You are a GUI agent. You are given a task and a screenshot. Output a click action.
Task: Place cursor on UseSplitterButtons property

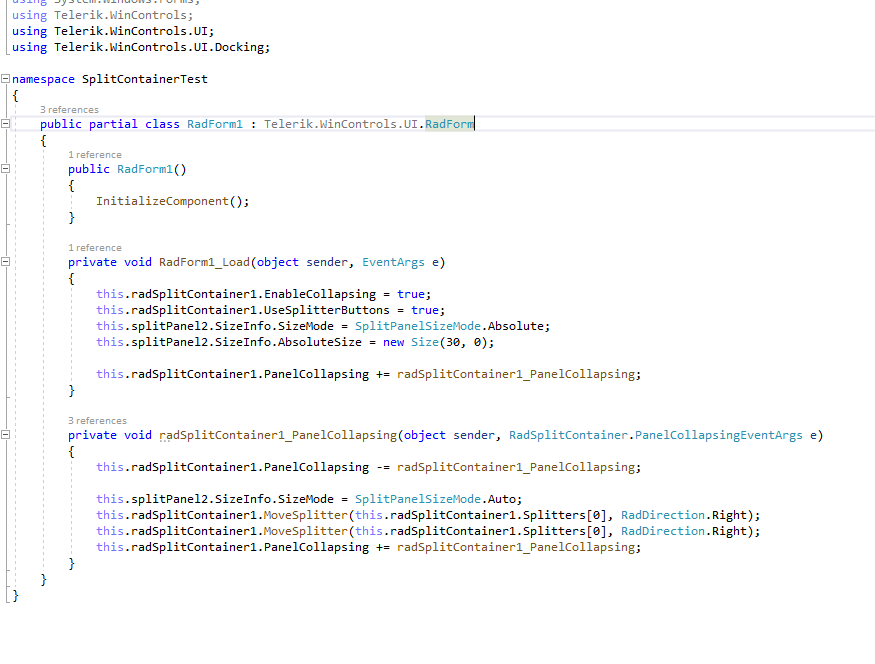(326, 310)
